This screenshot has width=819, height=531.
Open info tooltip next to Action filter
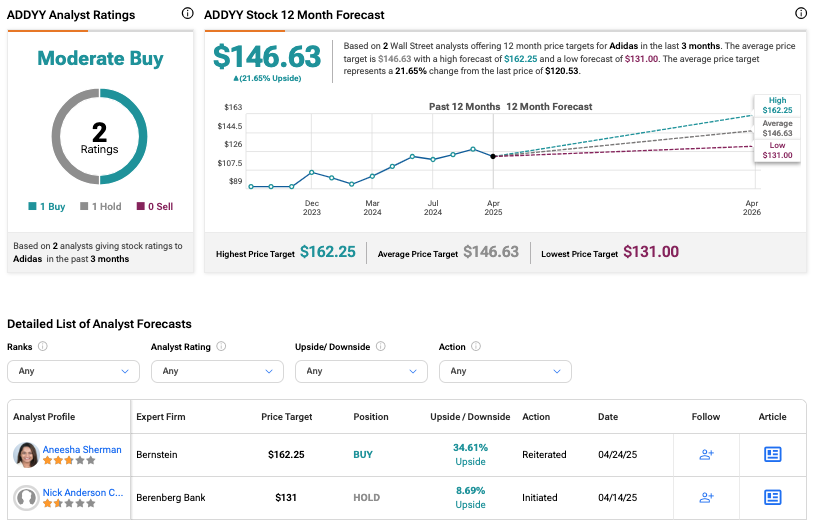point(476,346)
